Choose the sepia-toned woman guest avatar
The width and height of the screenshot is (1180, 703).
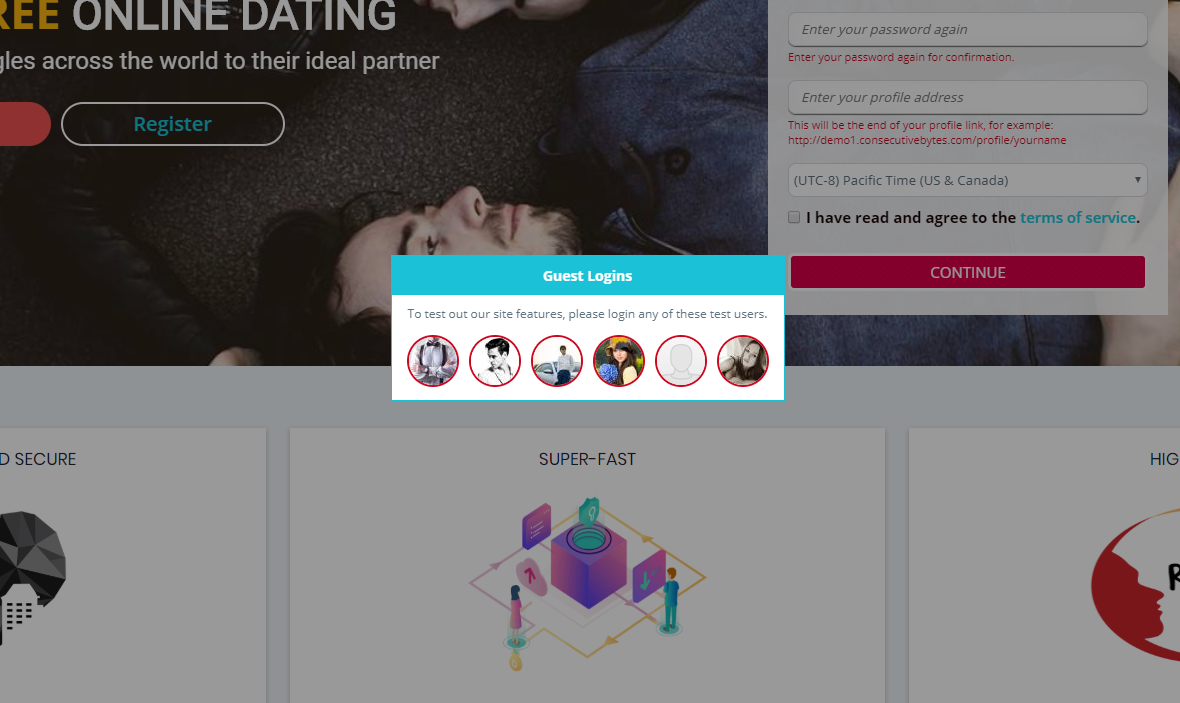tap(743, 361)
